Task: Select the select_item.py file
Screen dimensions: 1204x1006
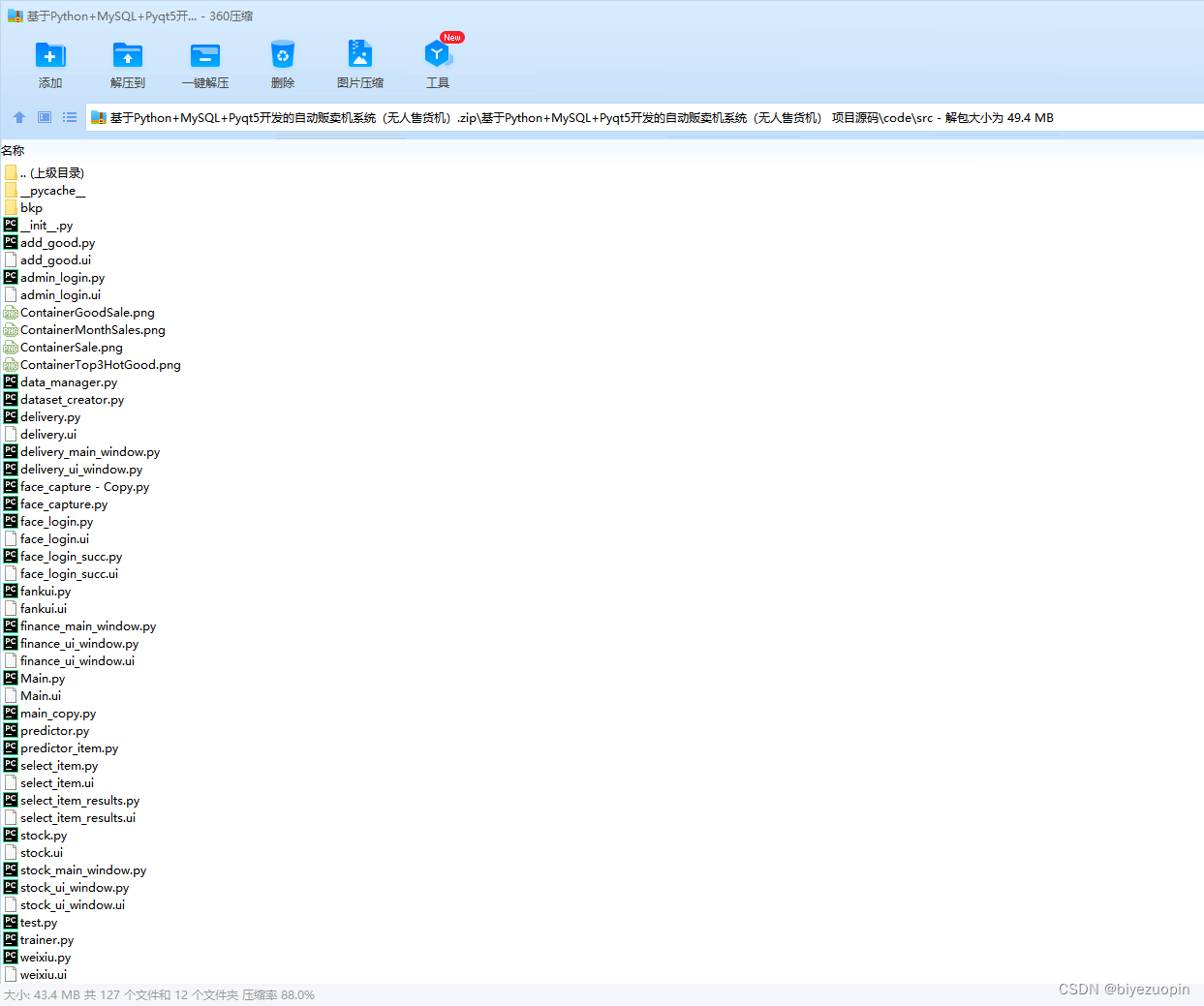Action: [51, 765]
